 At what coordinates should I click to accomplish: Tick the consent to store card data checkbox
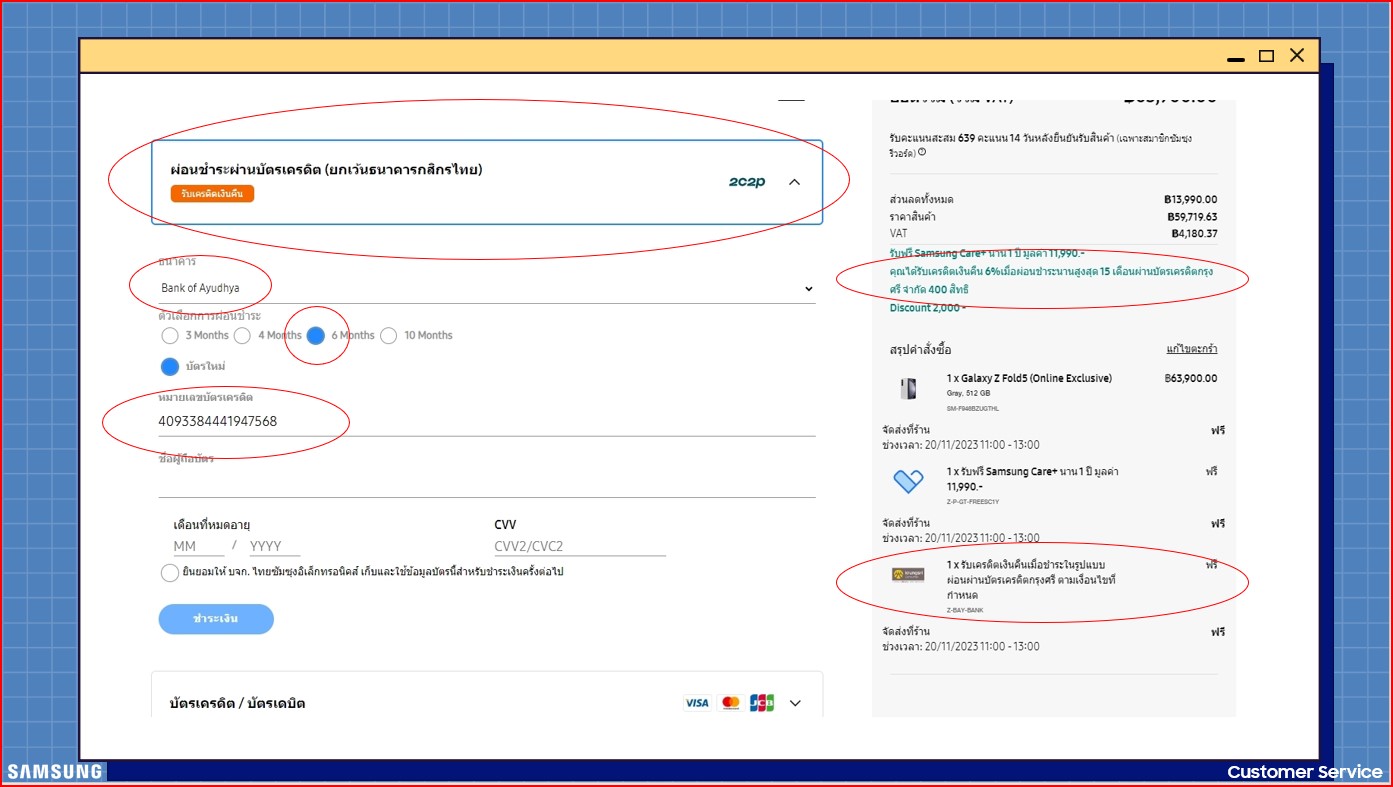tap(170, 573)
